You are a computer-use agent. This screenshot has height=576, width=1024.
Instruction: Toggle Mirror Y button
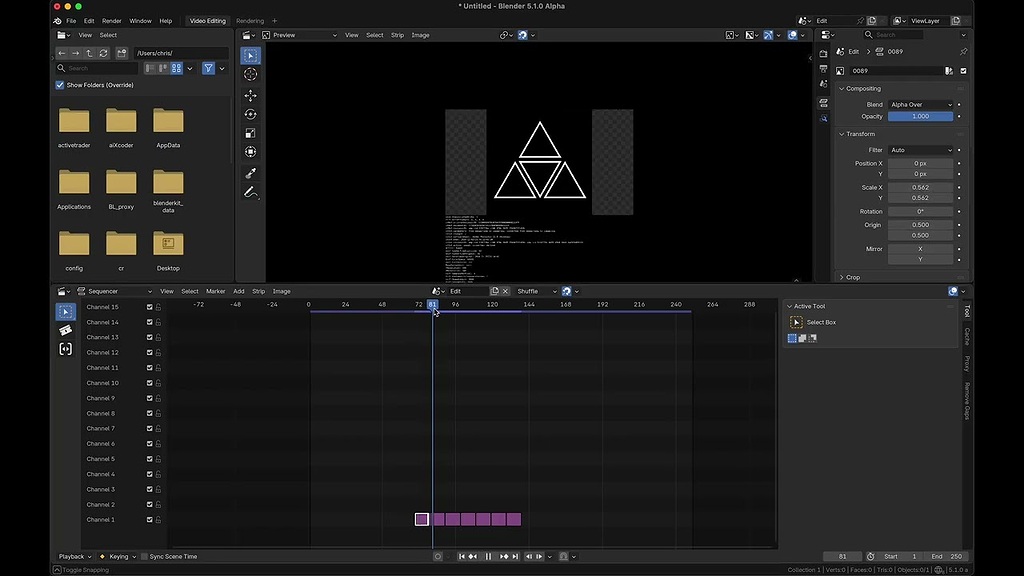pos(920,259)
